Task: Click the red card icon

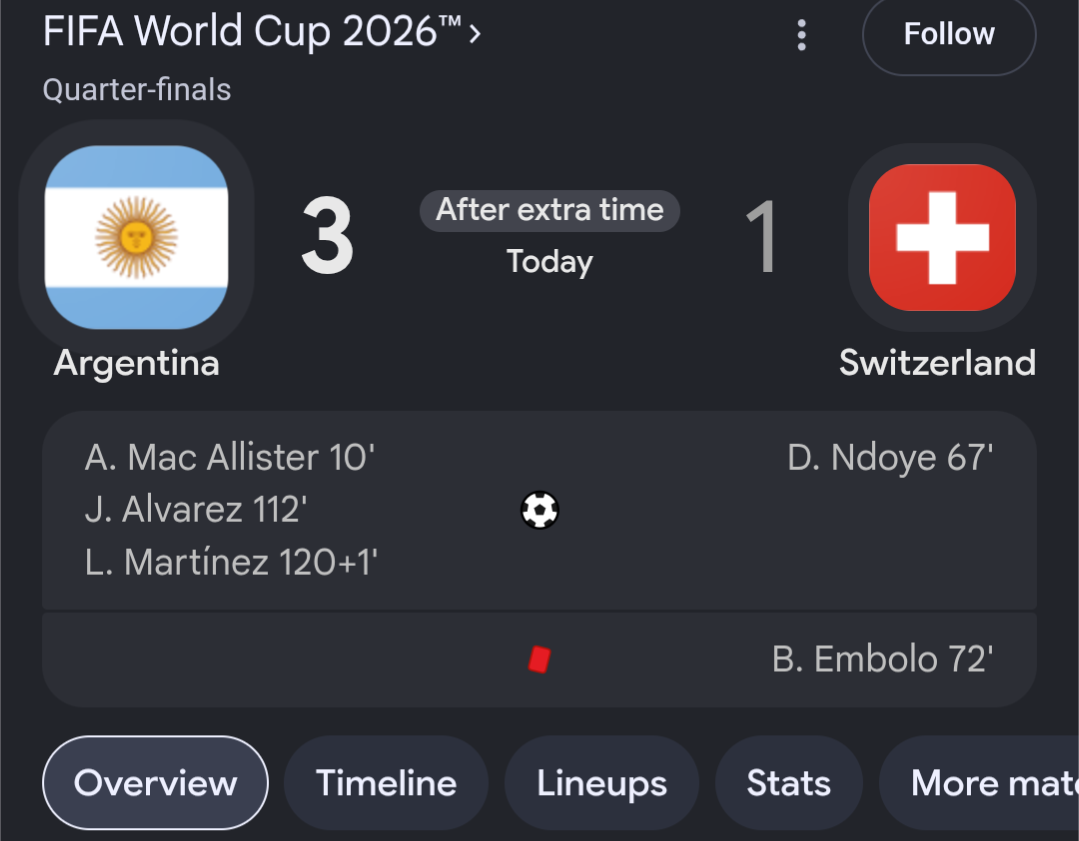Action: point(540,659)
